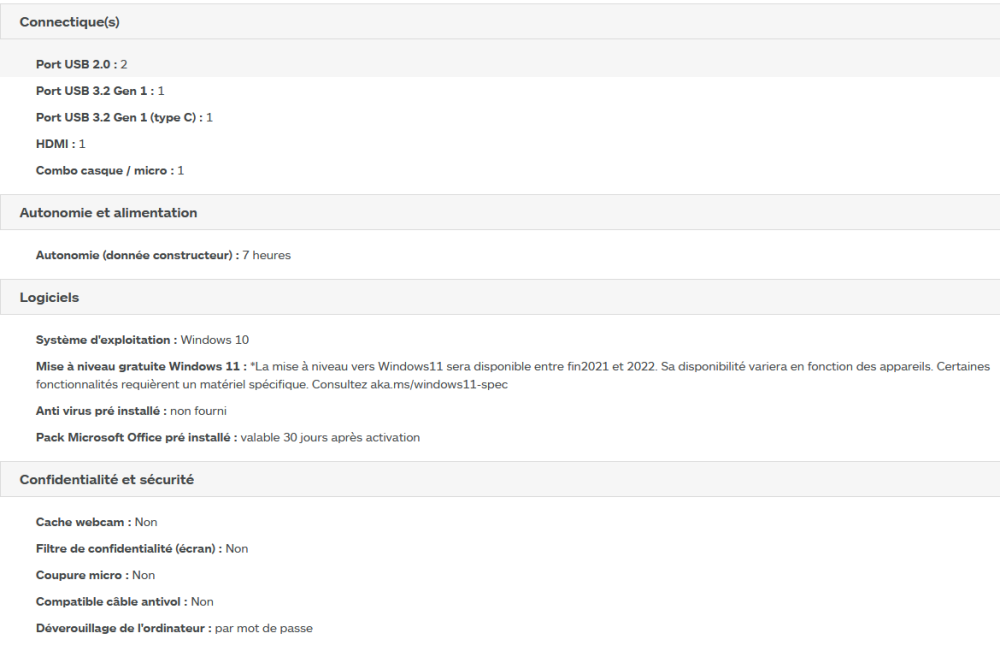Collapse the Autonomie et alimentation section
The image size is (1000, 651).
pyautogui.click(x=108, y=213)
